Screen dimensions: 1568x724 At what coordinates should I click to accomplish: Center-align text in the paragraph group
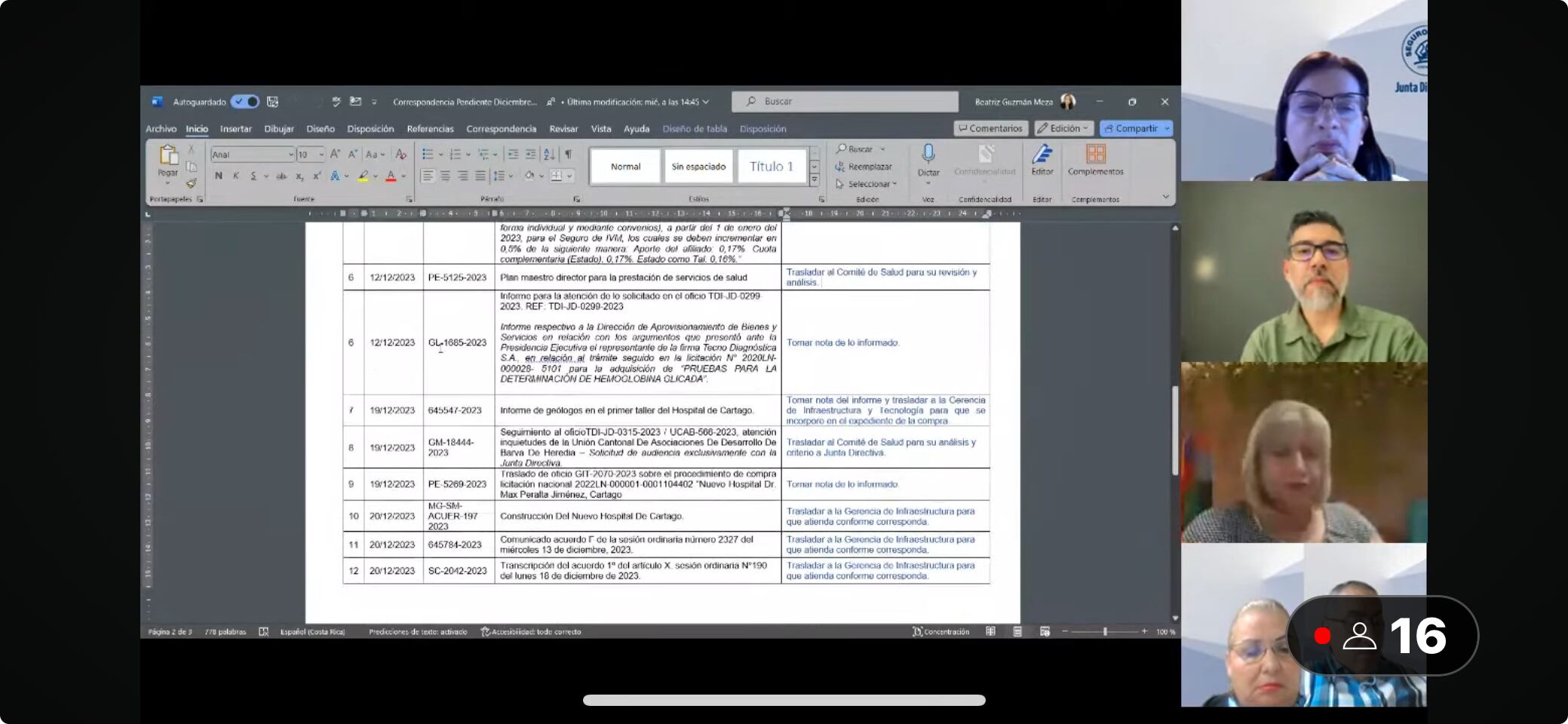445,176
